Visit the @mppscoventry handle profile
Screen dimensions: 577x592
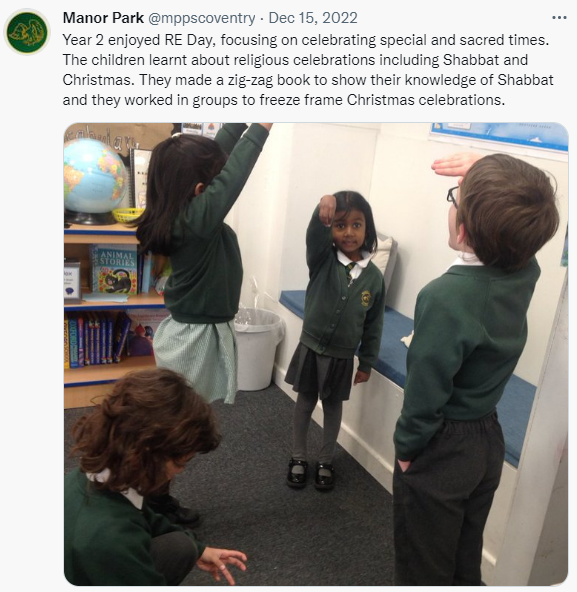click(201, 18)
